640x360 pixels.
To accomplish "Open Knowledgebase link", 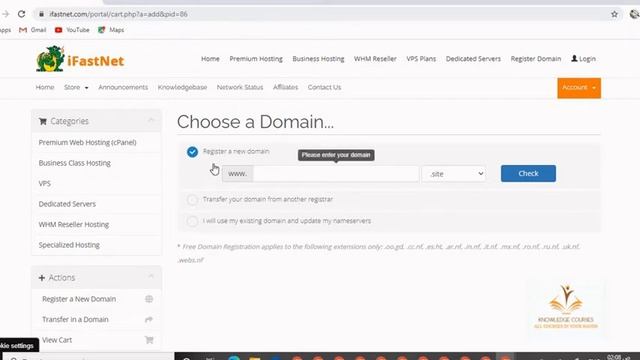I will coord(182,87).
